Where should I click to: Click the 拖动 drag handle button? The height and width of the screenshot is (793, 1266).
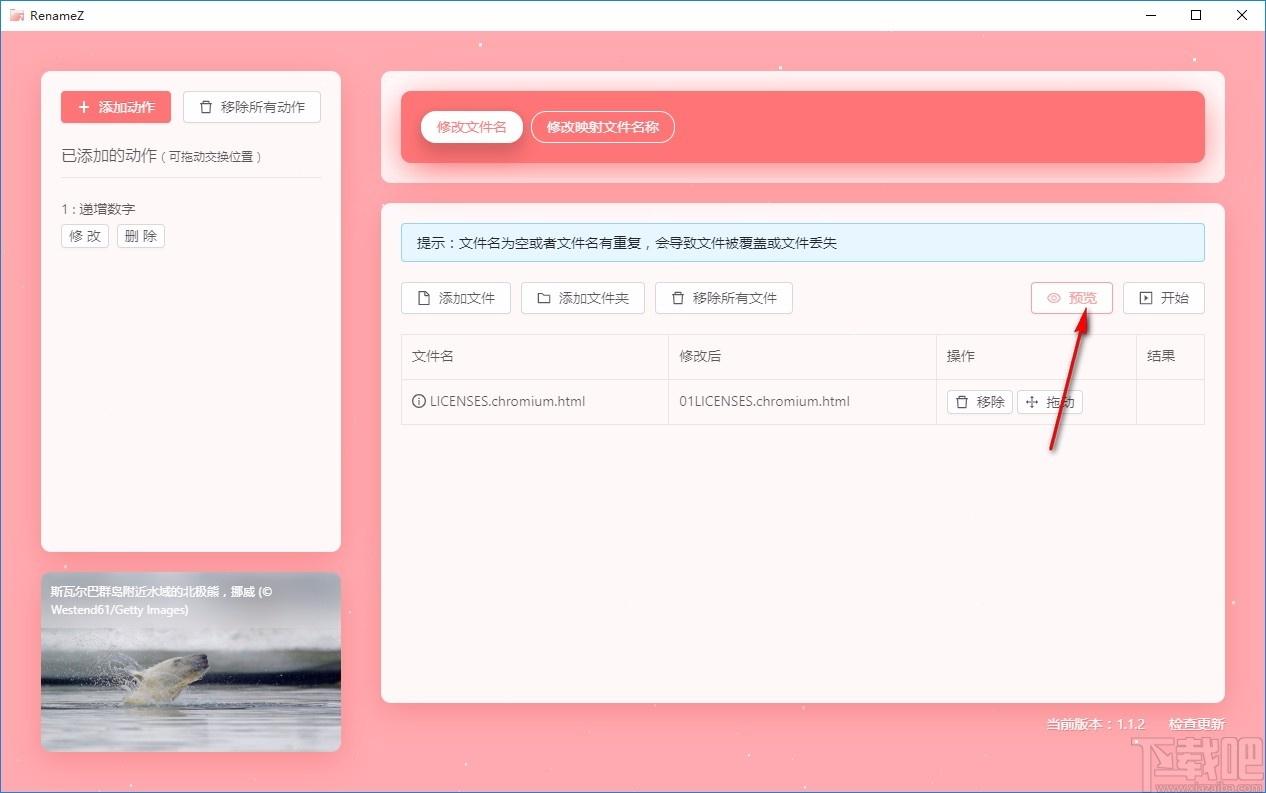click(1050, 402)
